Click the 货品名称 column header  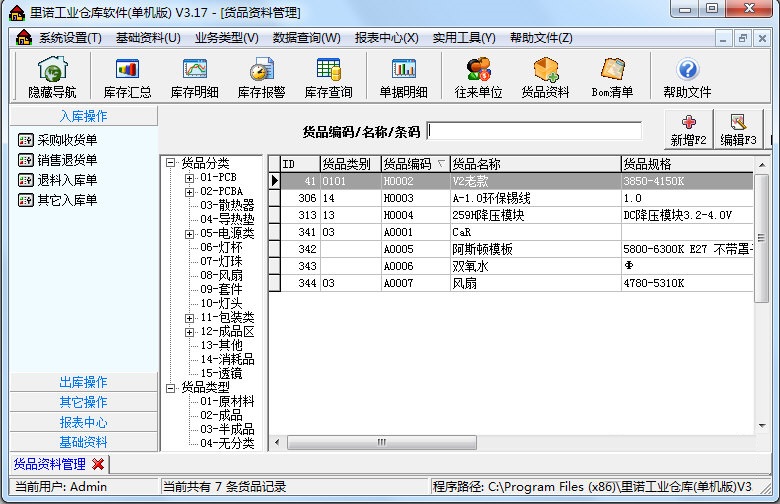click(x=535, y=164)
